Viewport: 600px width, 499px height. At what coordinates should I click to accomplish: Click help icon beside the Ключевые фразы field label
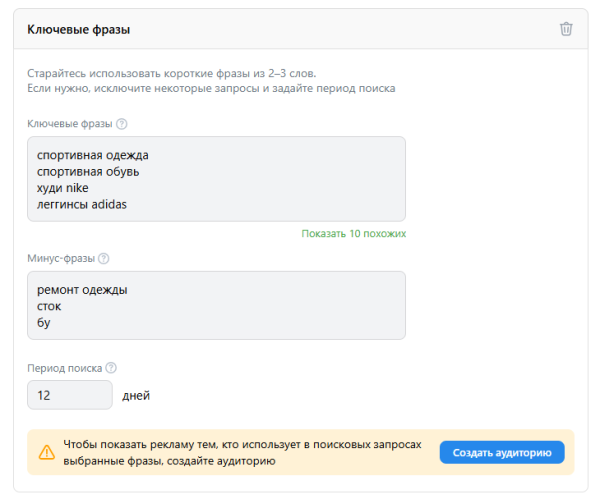click(122, 124)
